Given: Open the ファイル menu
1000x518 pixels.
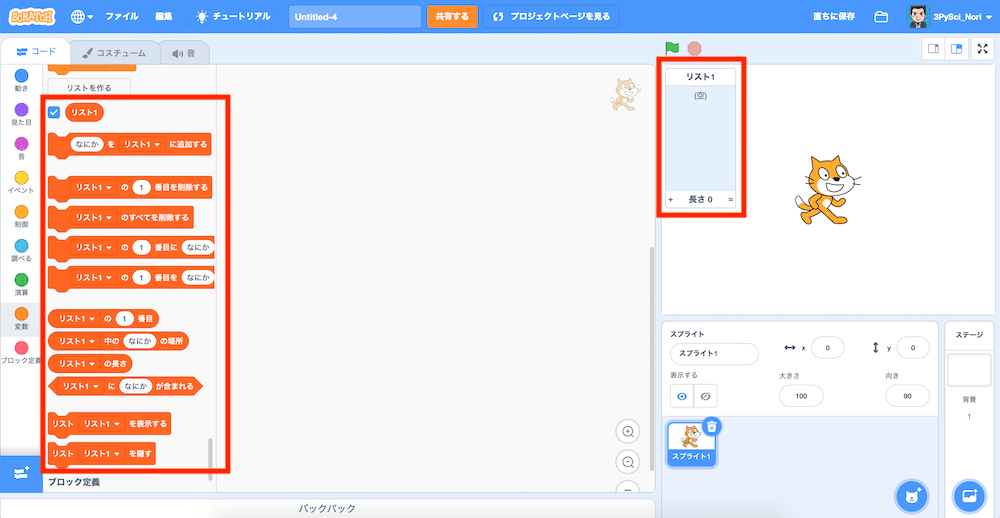Looking at the screenshot, I should (x=122, y=17).
